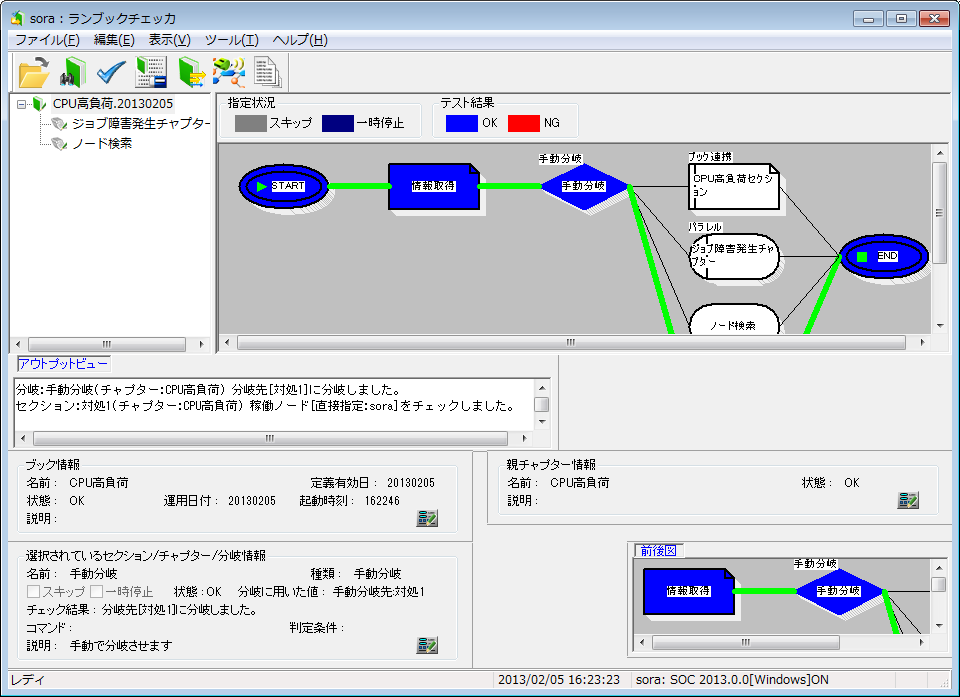
Task: Open the ファイル(F) menu
Action: [47, 40]
